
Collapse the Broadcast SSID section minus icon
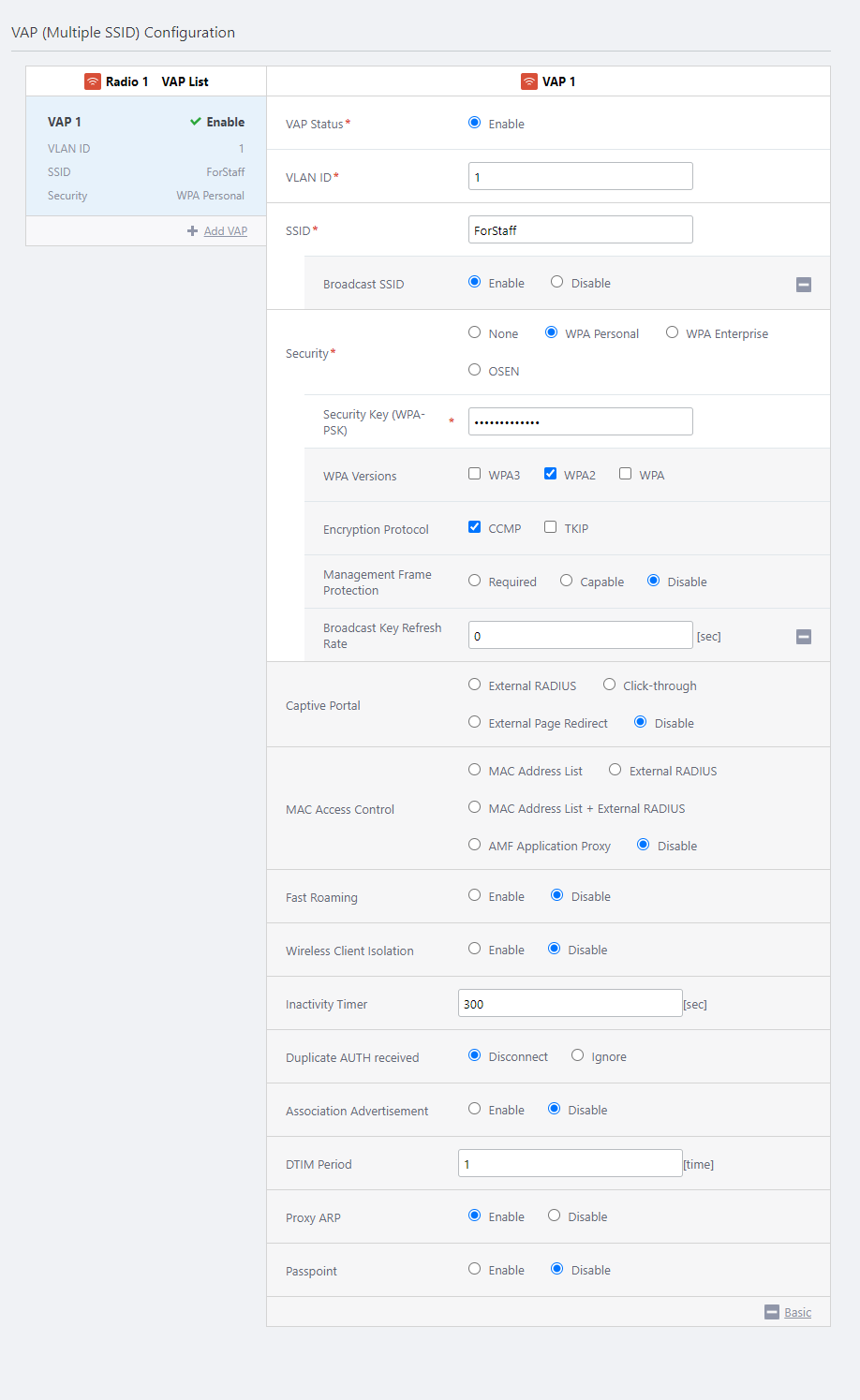tap(804, 285)
